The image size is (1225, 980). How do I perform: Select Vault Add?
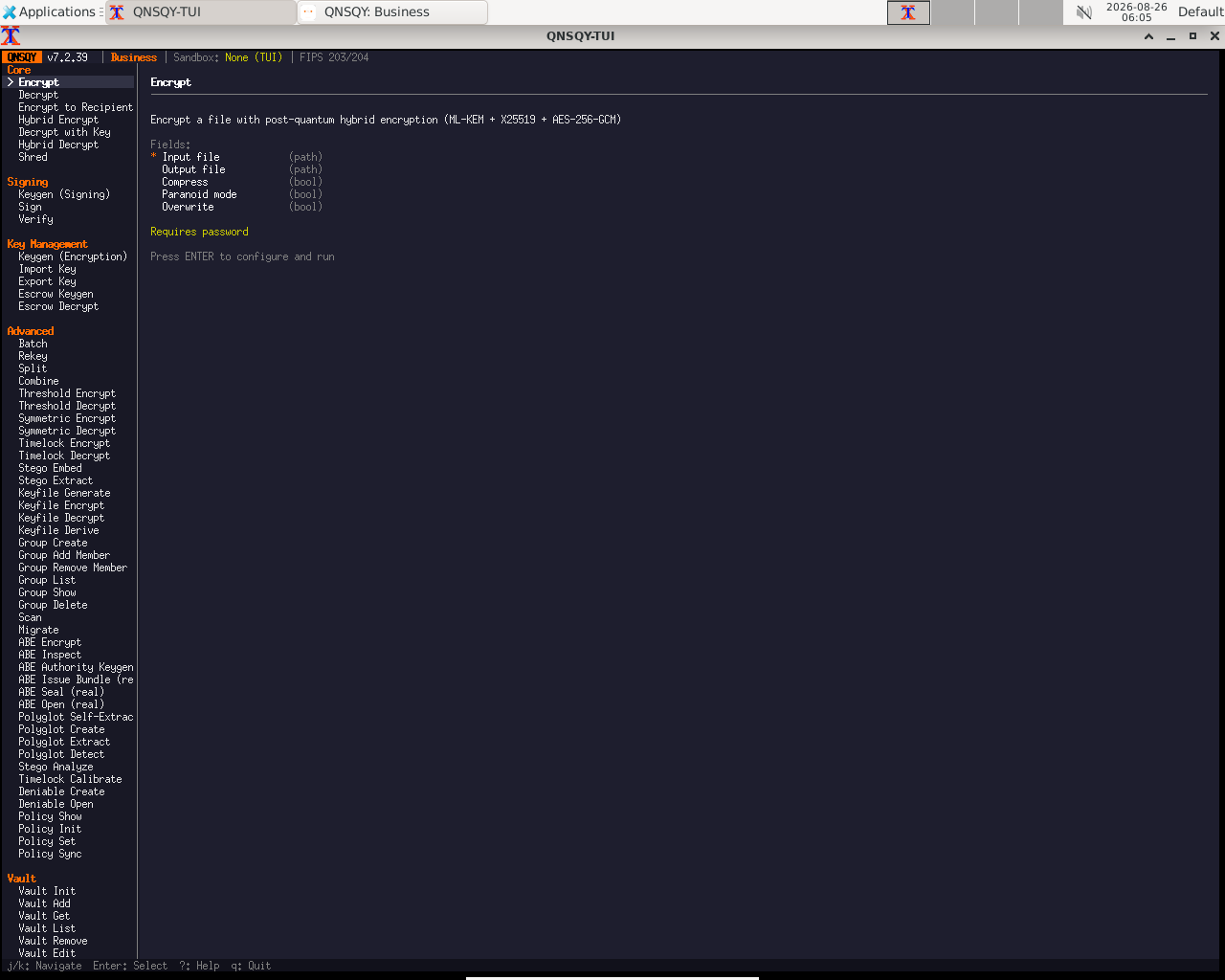click(x=44, y=903)
